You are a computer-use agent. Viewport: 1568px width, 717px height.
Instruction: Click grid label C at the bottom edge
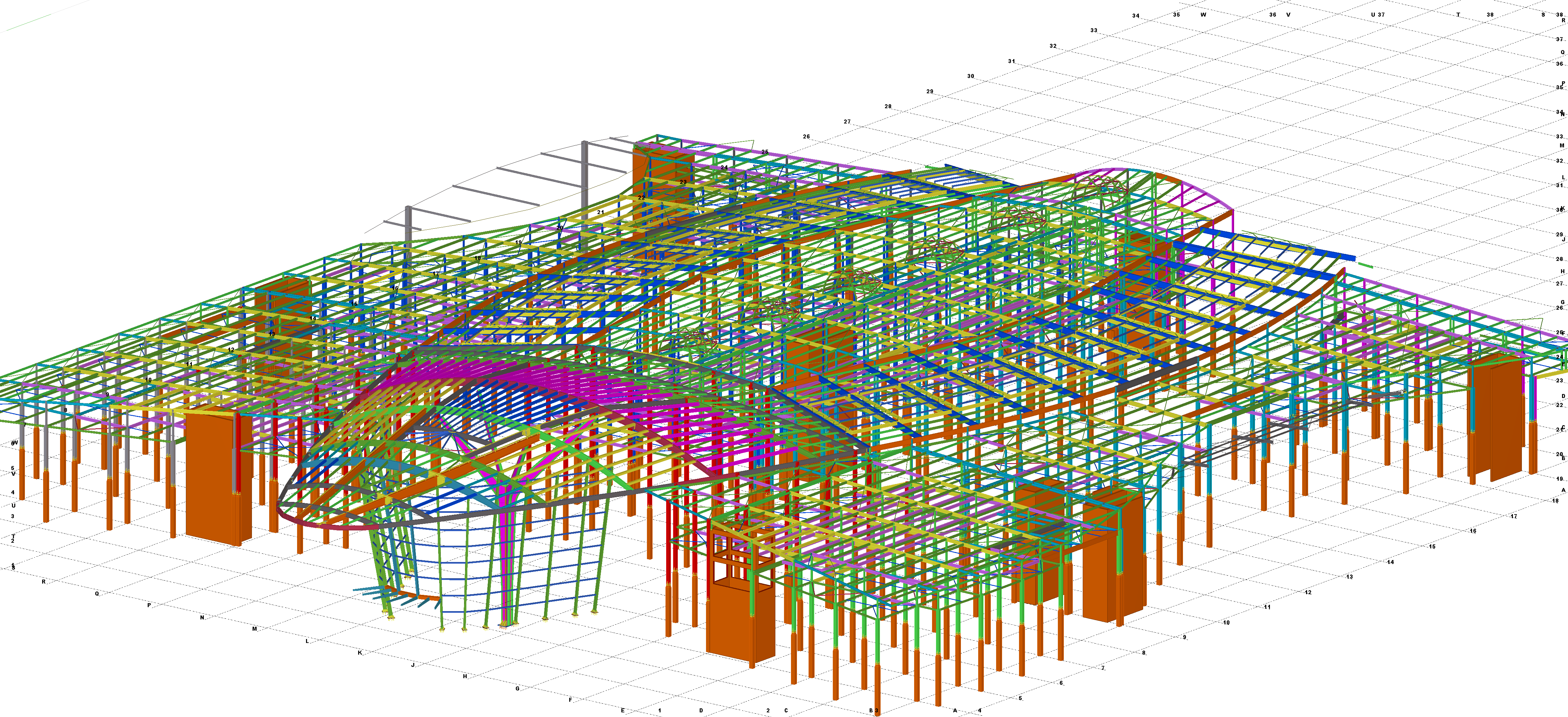[x=786, y=710]
